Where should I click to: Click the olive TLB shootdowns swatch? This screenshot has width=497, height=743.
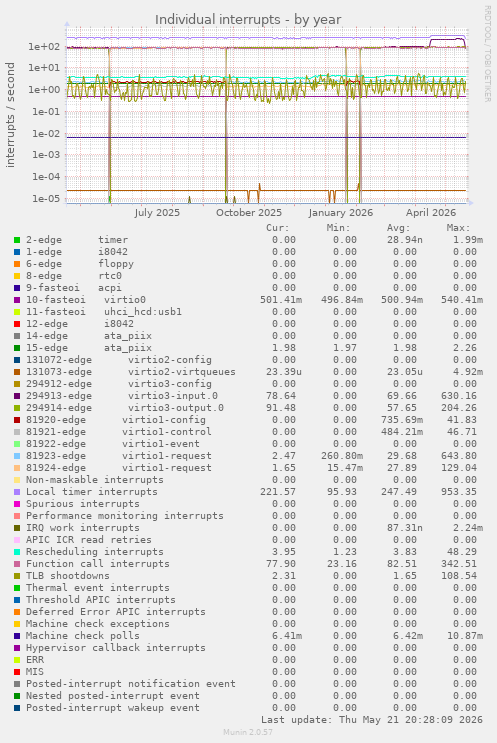pos(17,576)
